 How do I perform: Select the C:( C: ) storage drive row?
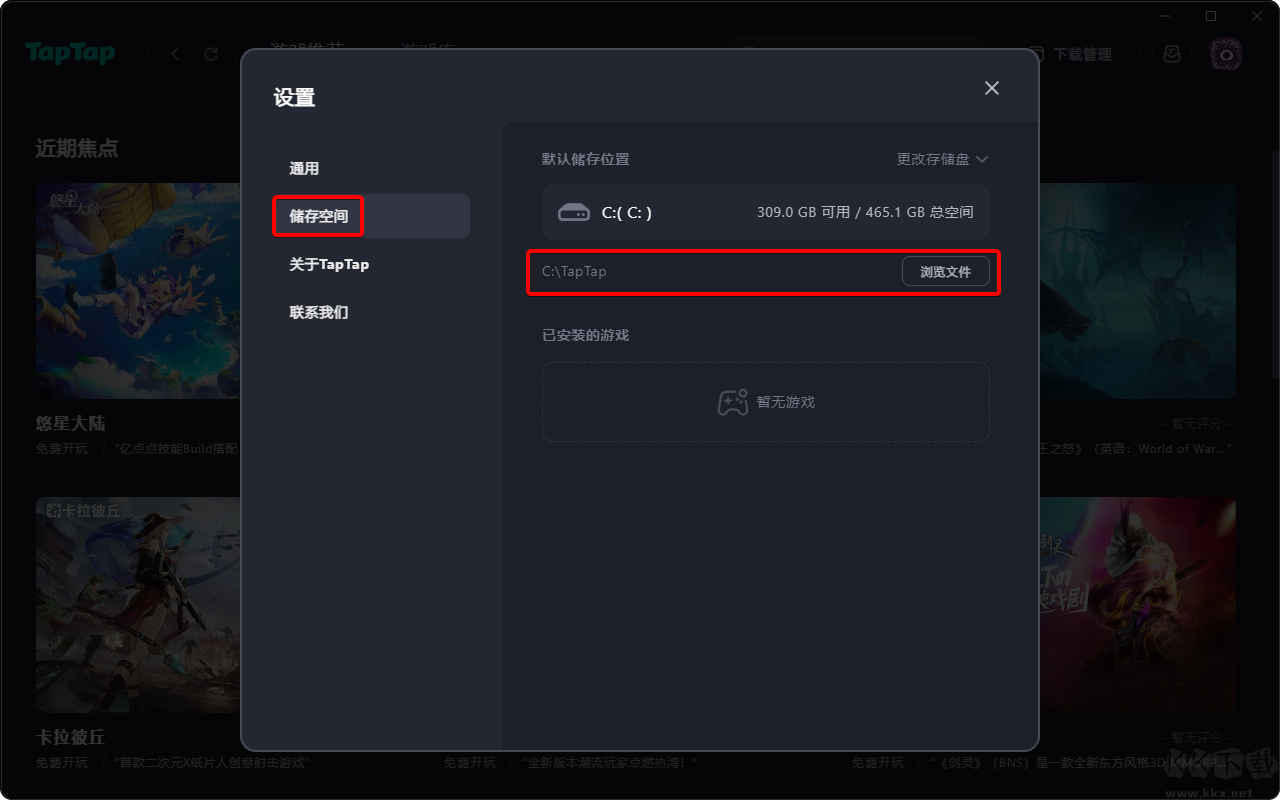[x=766, y=212]
